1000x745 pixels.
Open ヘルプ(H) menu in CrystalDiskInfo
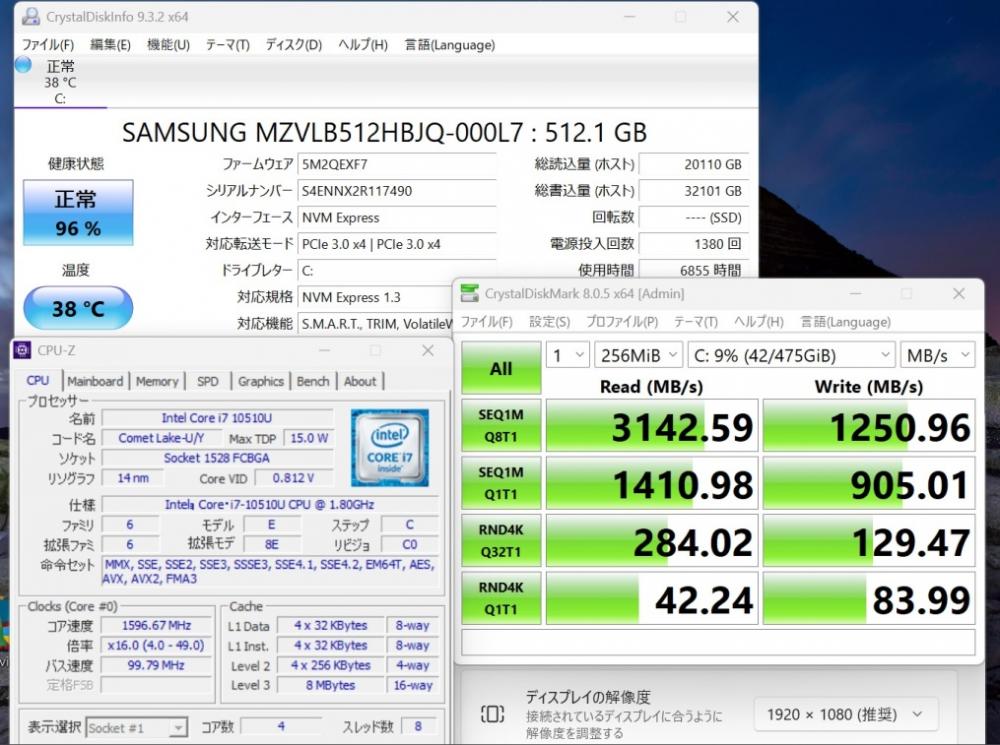363,45
